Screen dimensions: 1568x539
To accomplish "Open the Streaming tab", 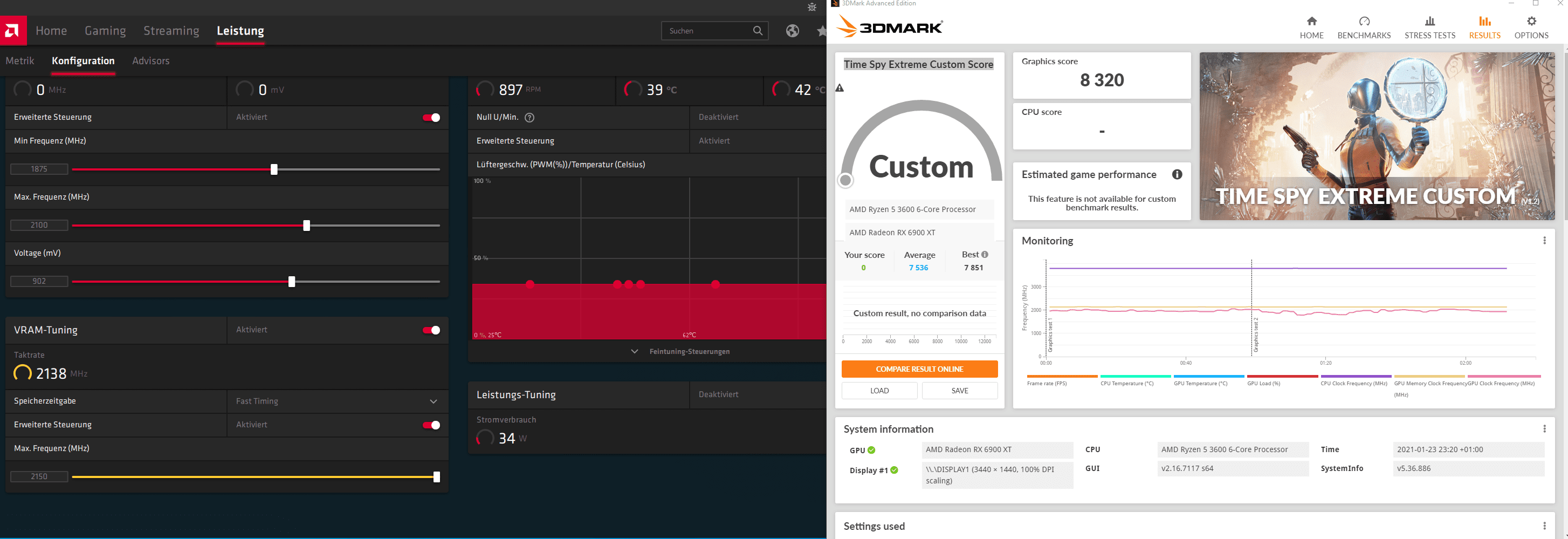I will 171,30.
